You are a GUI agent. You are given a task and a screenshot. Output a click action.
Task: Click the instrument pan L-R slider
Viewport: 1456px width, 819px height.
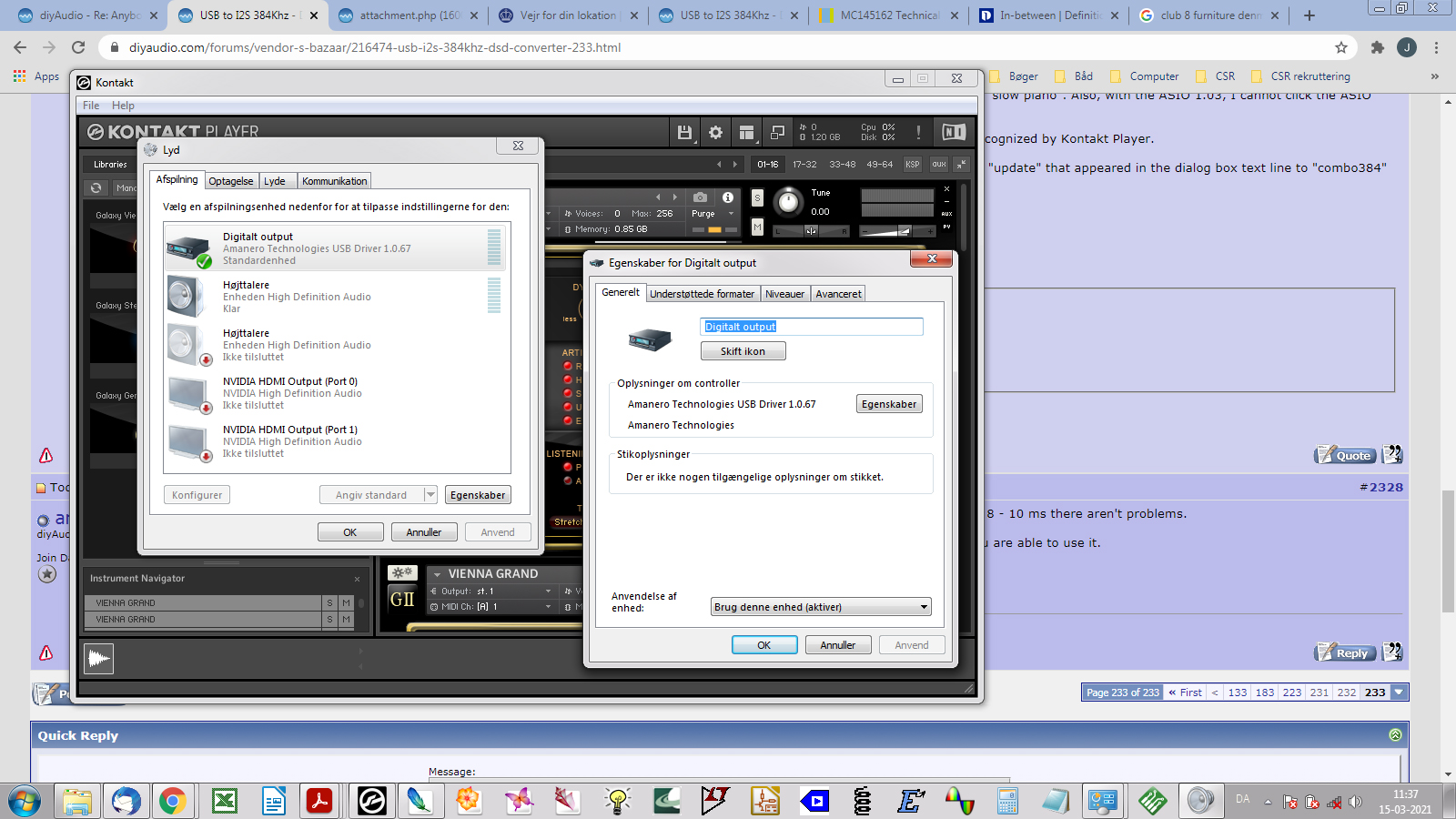pos(811,231)
